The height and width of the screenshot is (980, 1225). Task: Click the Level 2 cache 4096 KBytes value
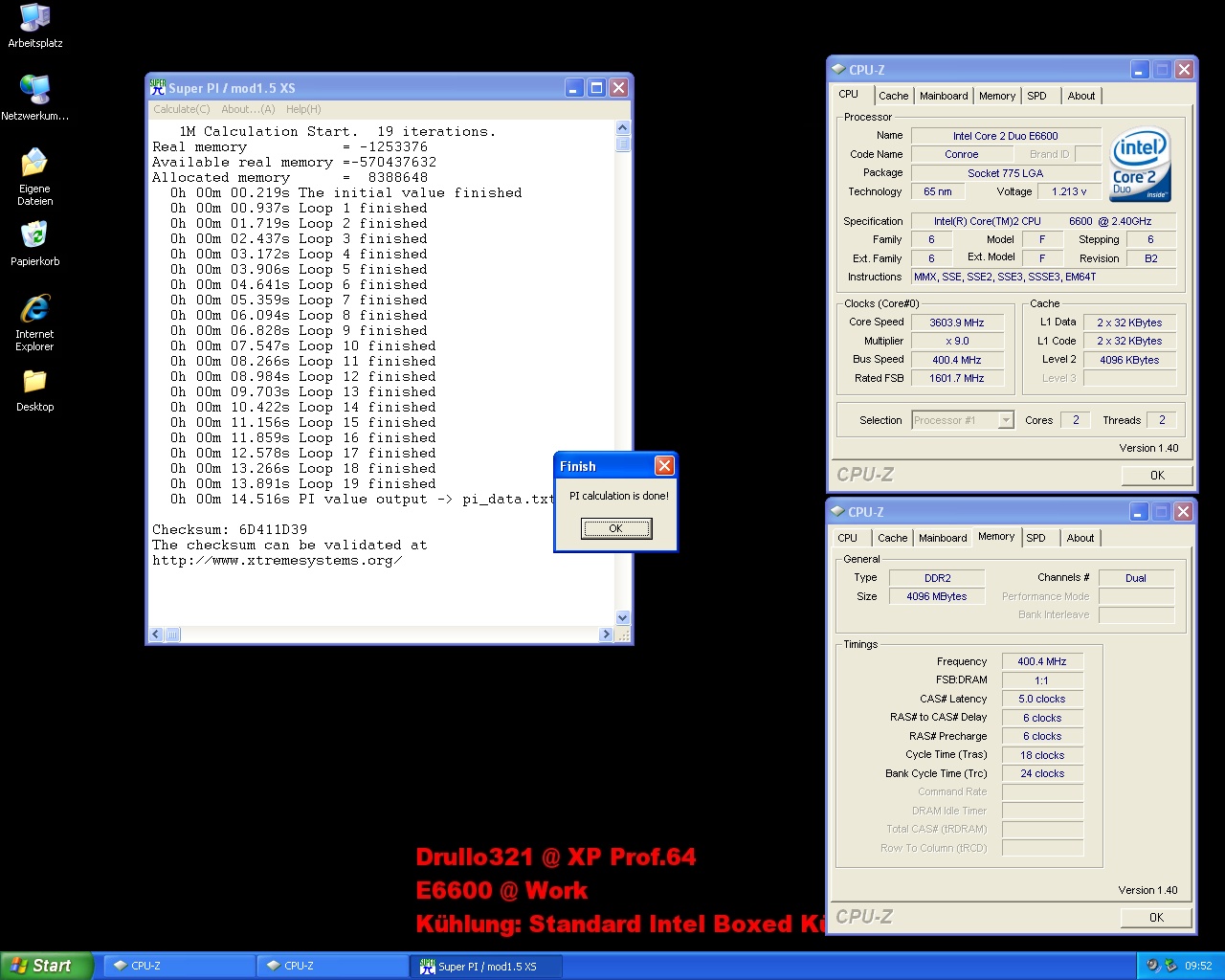(x=1129, y=360)
